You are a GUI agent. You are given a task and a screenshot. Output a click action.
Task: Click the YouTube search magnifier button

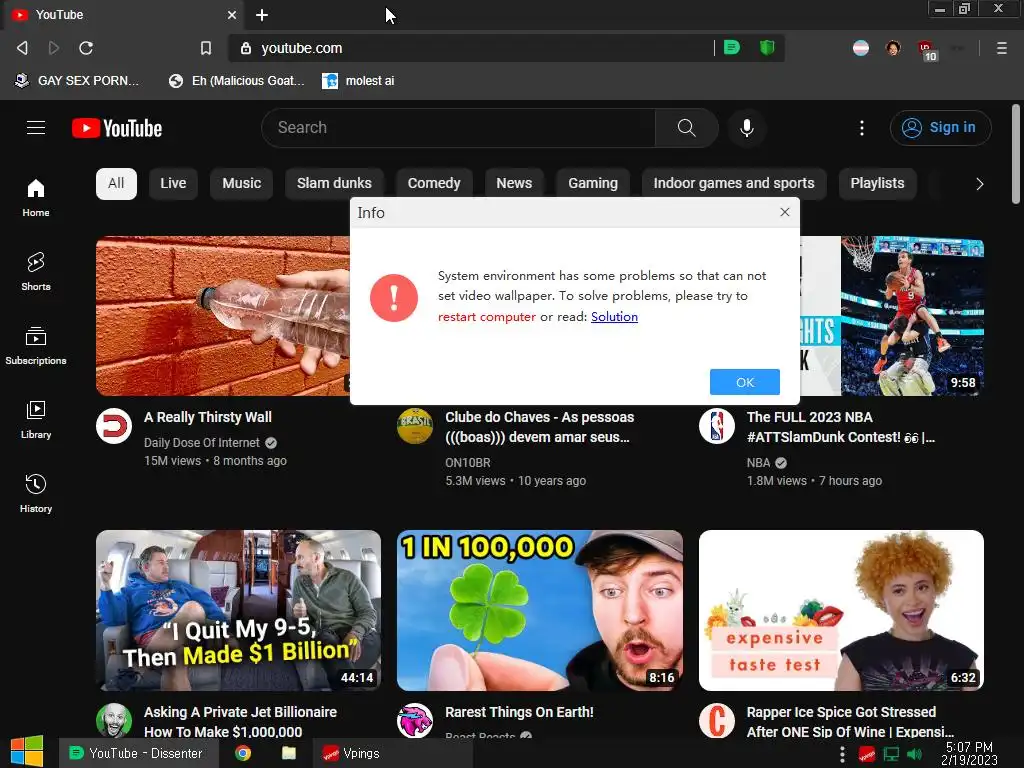click(x=686, y=127)
